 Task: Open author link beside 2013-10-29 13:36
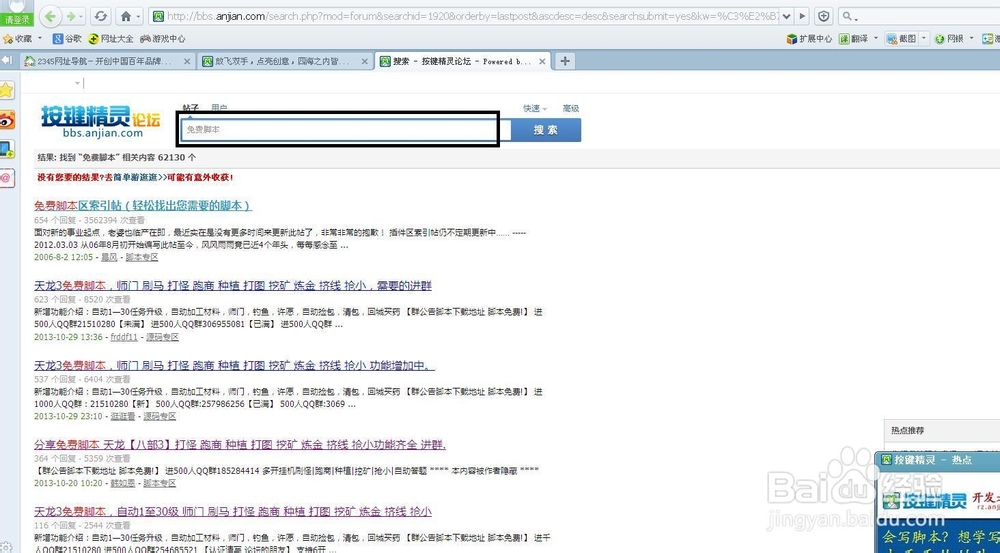124,337
